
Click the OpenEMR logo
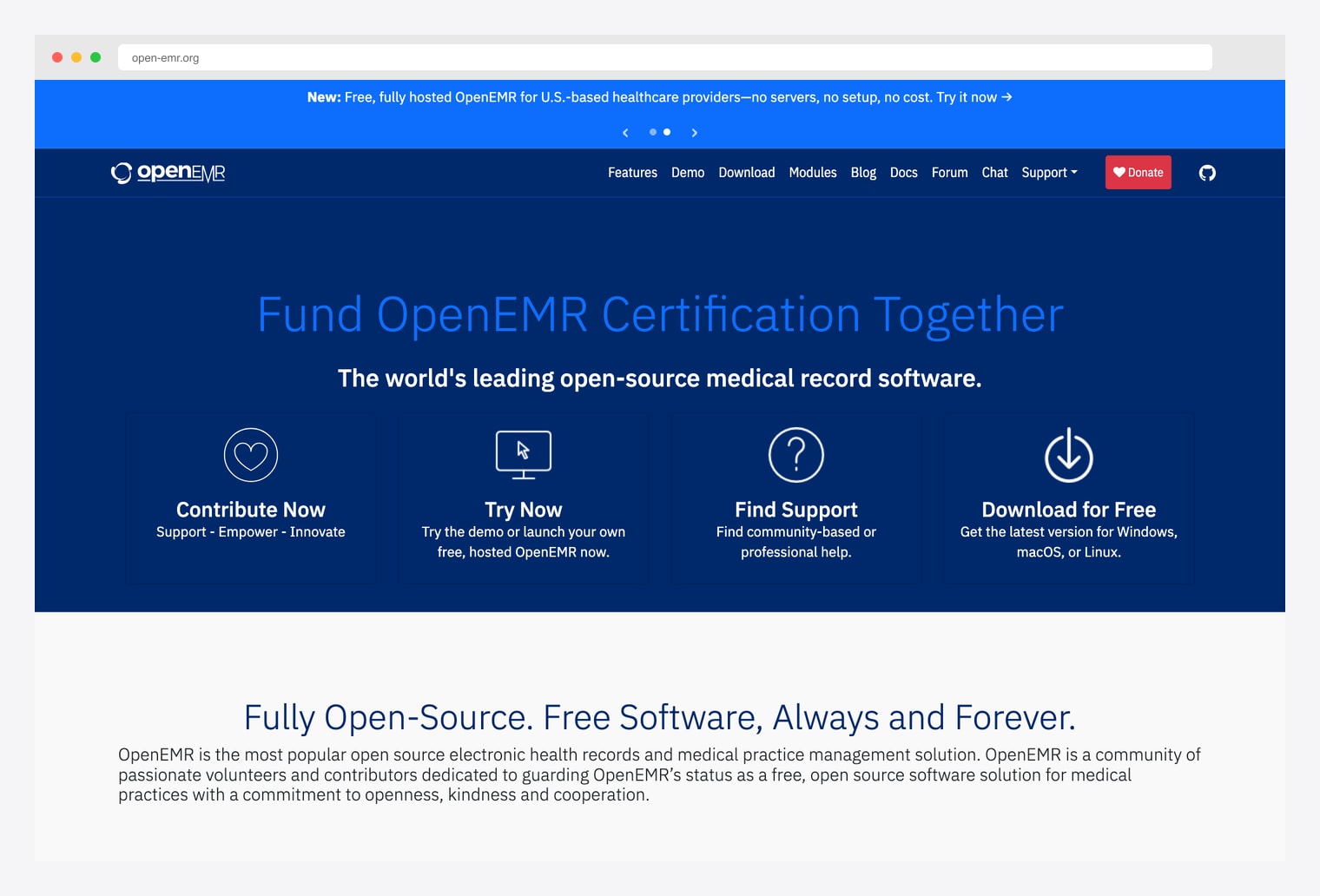click(168, 173)
